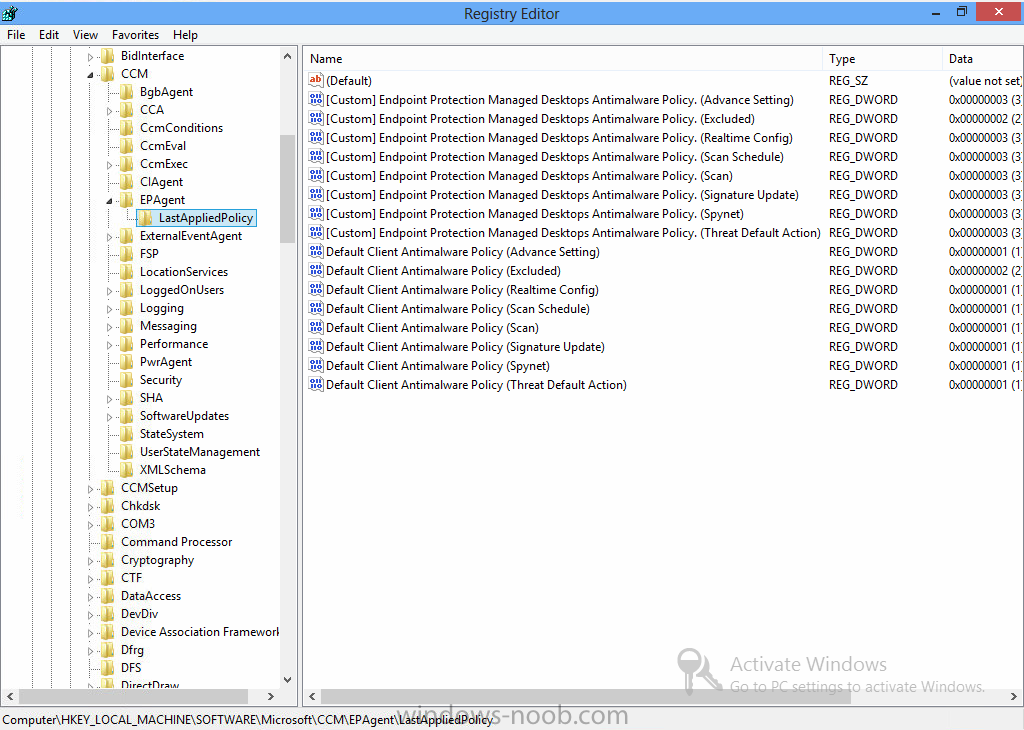Viewport: 1024px width, 730px height.
Task: Click the LastAppliedPolicy folder icon
Action: [x=146, y=217]
